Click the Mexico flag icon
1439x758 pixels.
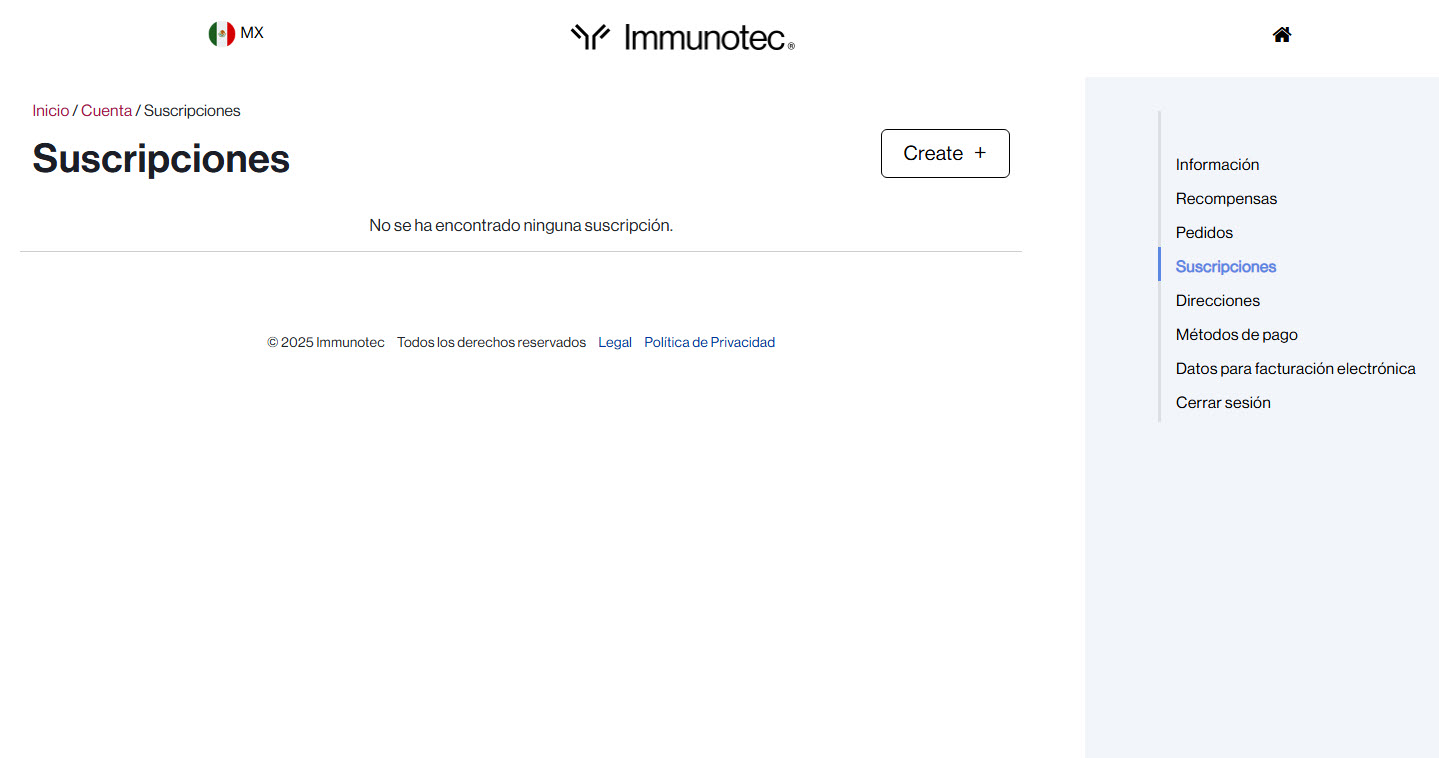pos(221,34)
